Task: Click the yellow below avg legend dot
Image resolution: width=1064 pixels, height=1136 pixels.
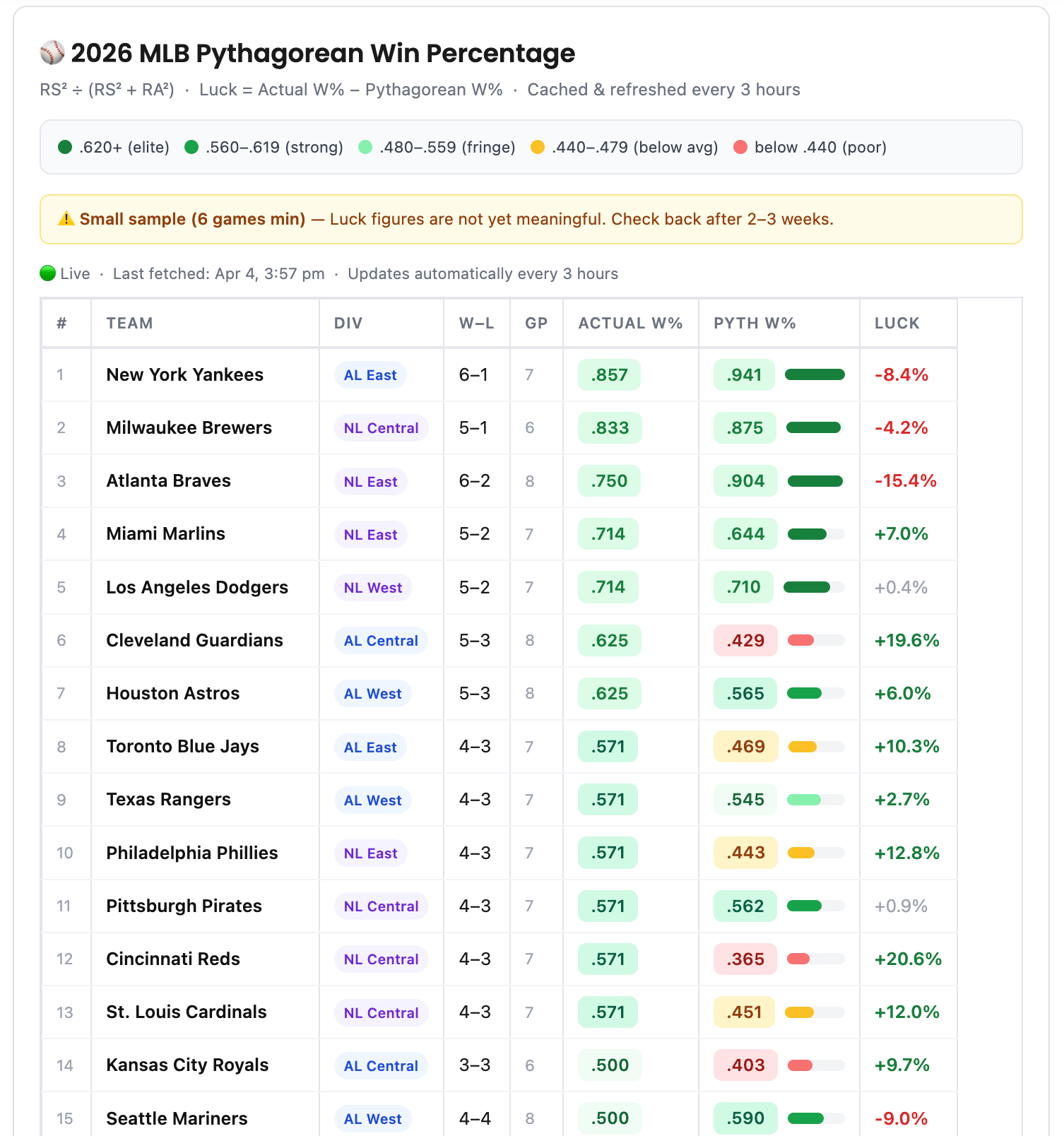Action: (x=538, y=147)
